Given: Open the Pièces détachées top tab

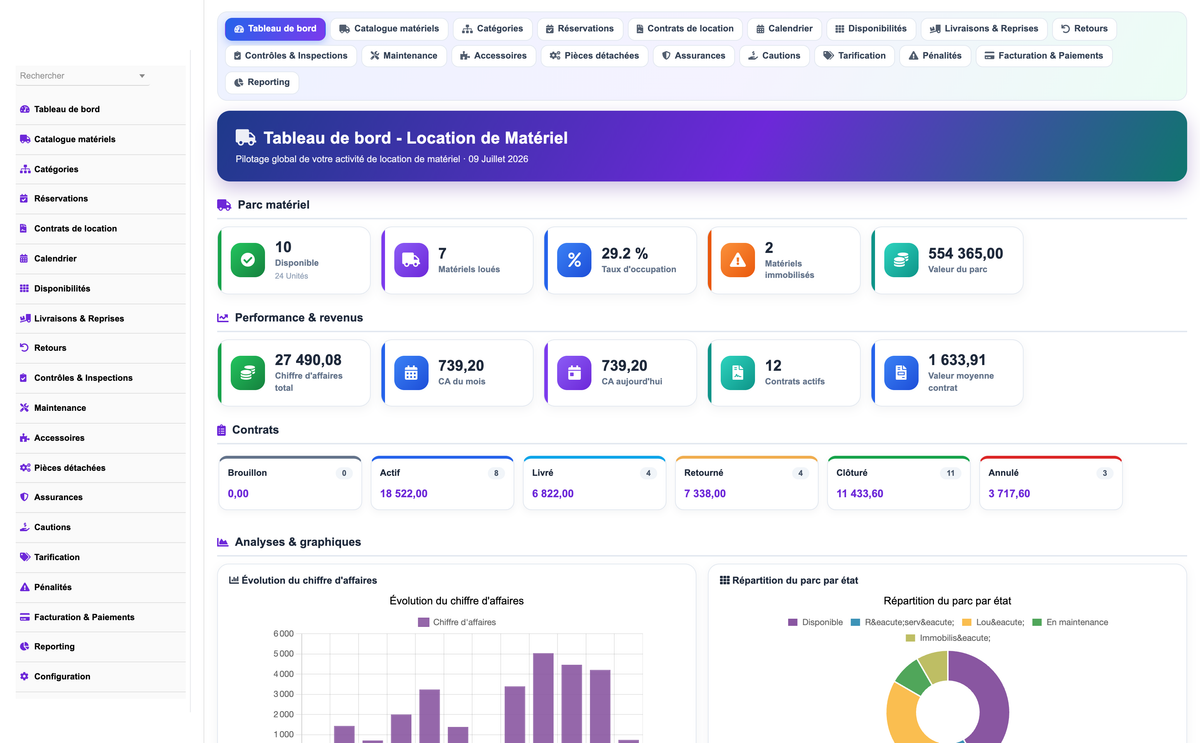Looking at the screenshot, I should 593,56.
